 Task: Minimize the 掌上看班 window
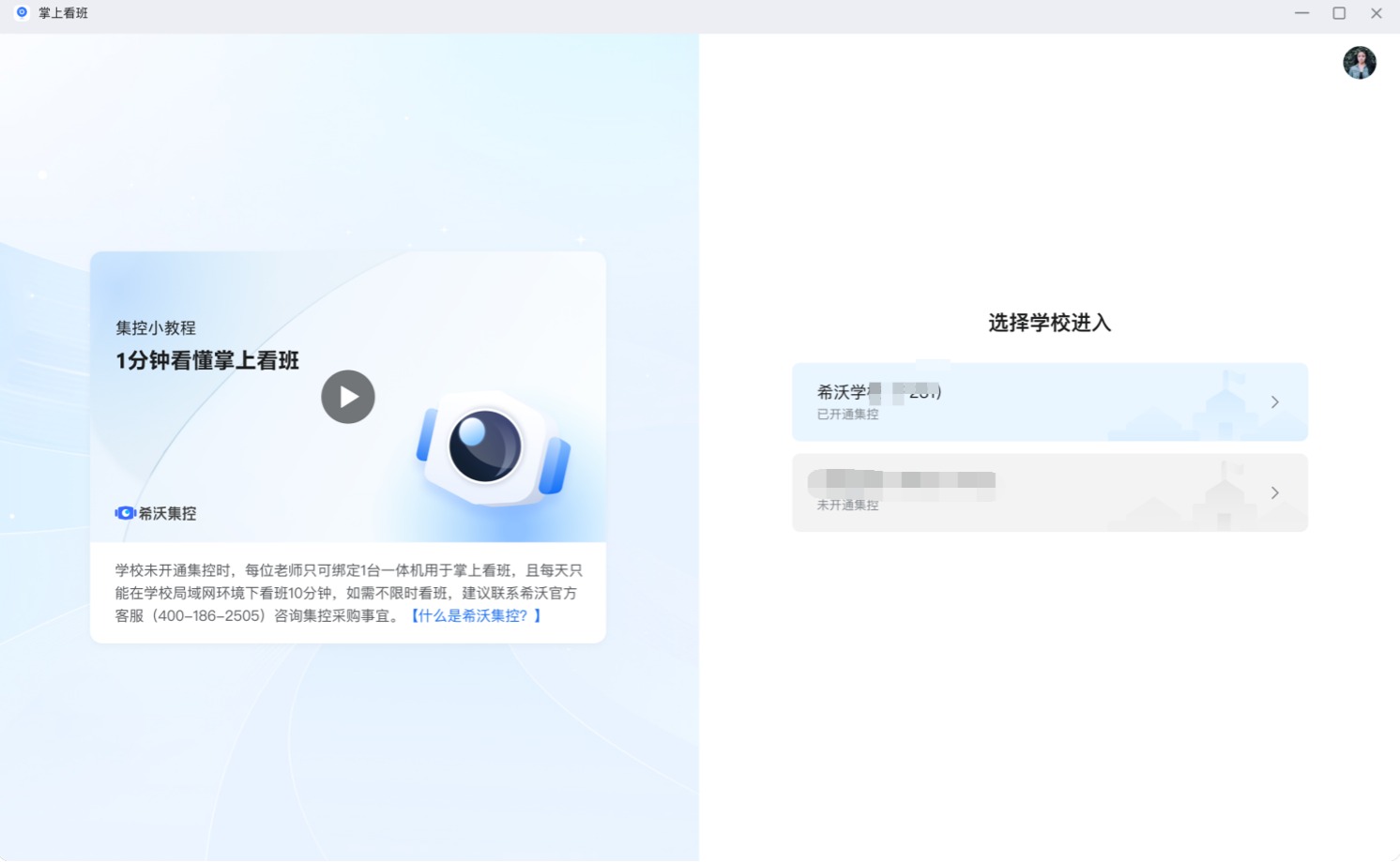[x=1301, y=13]
